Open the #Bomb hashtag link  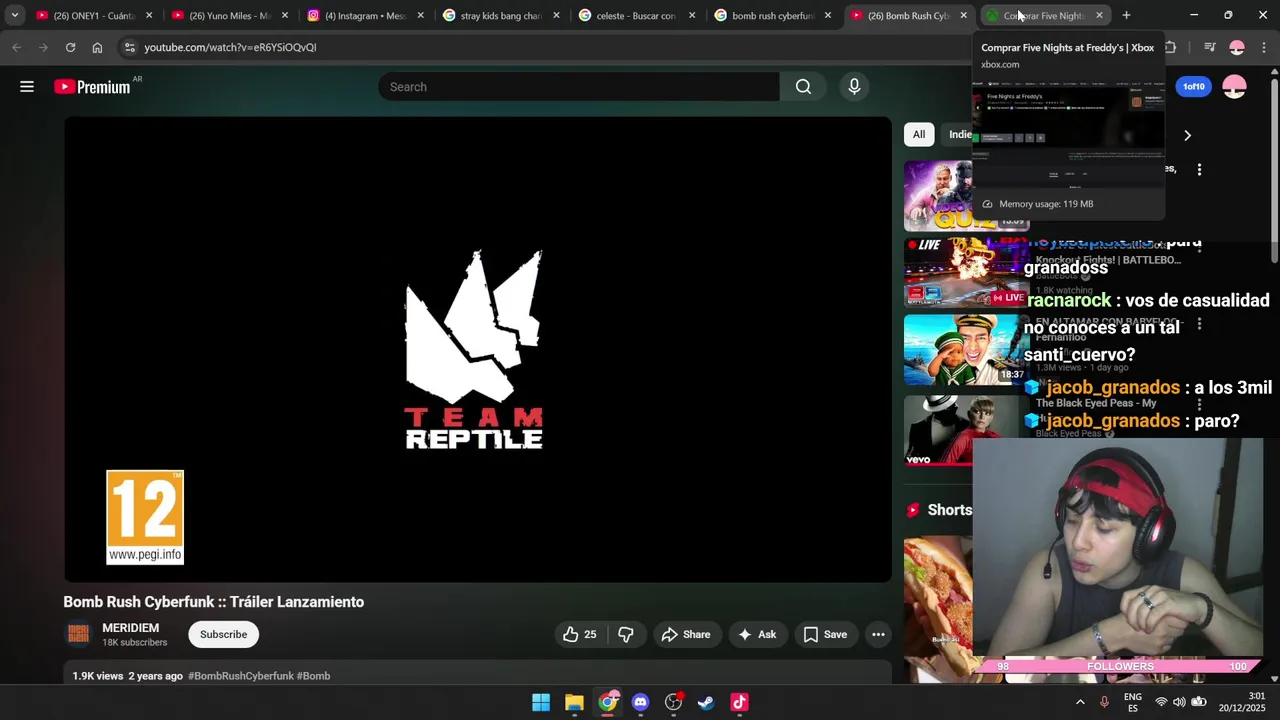314,676
